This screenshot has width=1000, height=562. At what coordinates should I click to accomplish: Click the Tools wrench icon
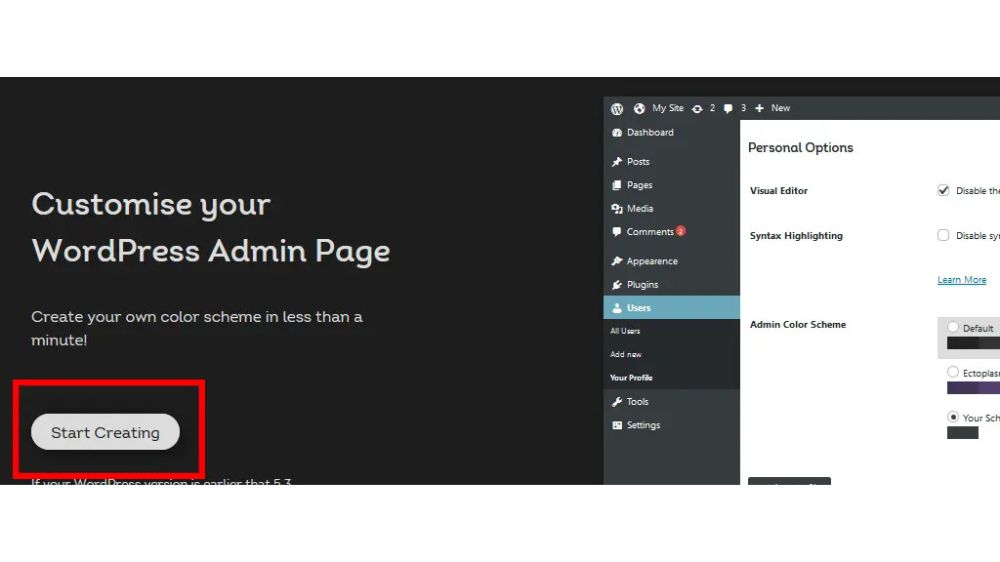[617, 402]
